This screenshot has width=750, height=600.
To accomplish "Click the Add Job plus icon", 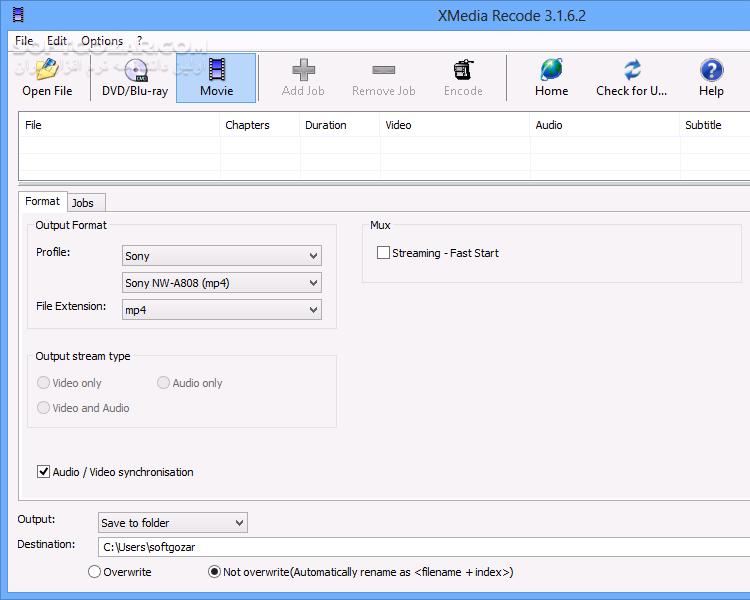I will (x=303, y=78).
